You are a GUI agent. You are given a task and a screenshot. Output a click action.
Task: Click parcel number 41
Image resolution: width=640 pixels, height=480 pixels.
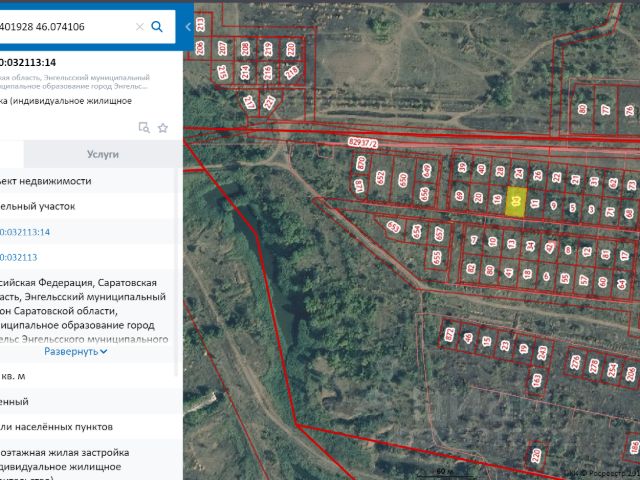pyautogui.click(x=509, y=272)
